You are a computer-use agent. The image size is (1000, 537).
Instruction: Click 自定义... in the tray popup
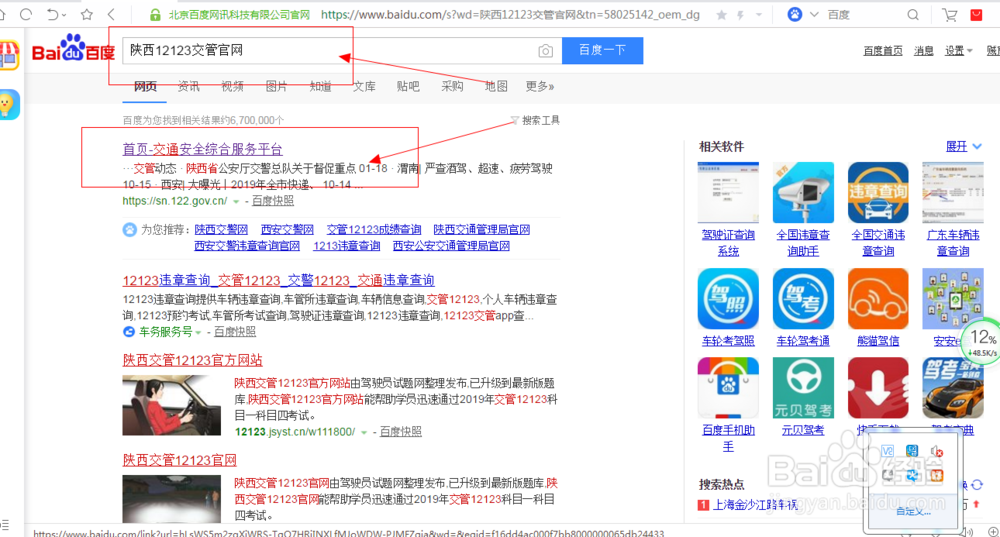[913, 511]
